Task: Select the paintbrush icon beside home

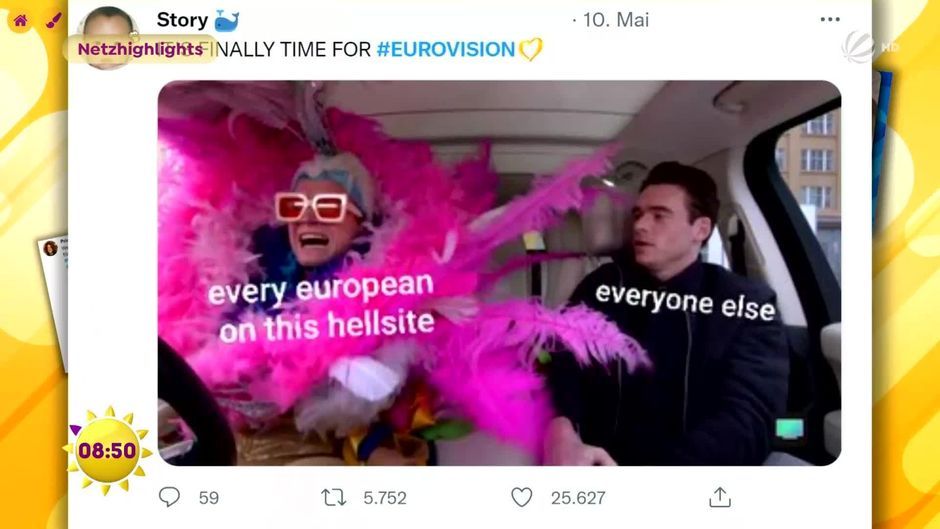Action: tap(53, 21)
